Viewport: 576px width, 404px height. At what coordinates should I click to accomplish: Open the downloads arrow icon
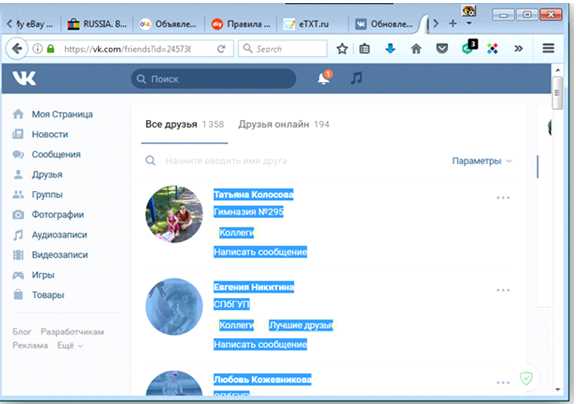click(x=390, y=48)
